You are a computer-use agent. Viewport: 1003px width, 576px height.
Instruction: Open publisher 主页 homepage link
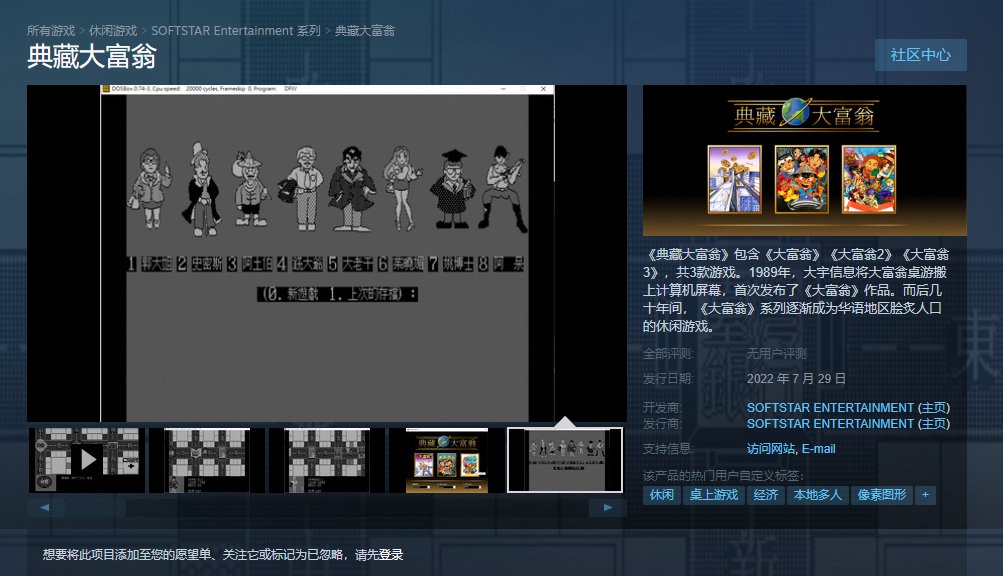[934, 424]
